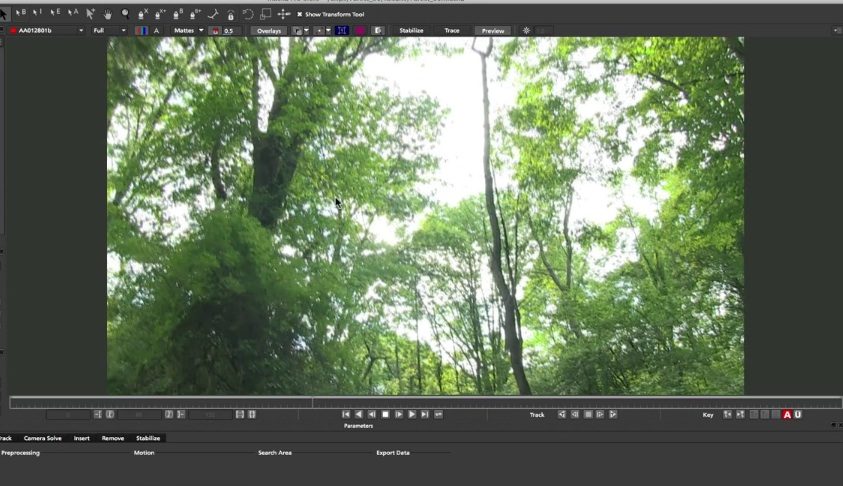The height and width of the screenshot is (486, 843).
Task: Click Track backwards button
Action: pos(562,414)
